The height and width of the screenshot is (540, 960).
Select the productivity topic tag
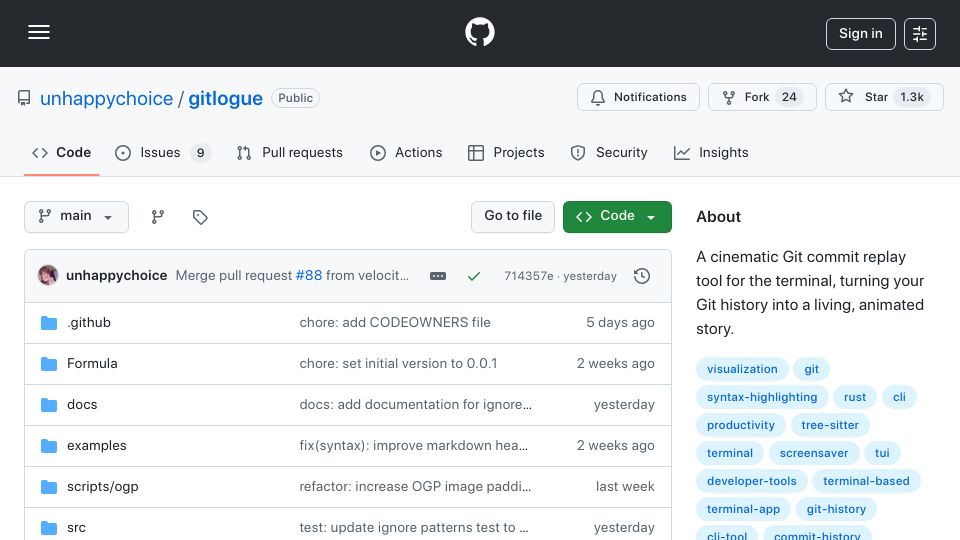[x=740, y=426]
